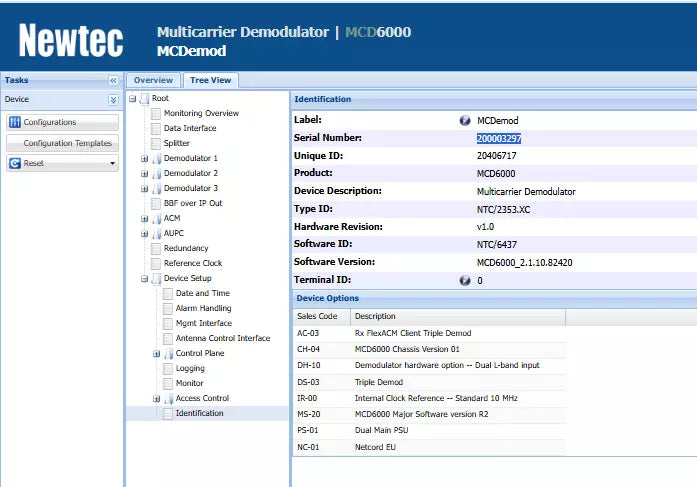697x487 pixels.
Task: Click the highlighted serial number 200003297
Action: [499, 139]
